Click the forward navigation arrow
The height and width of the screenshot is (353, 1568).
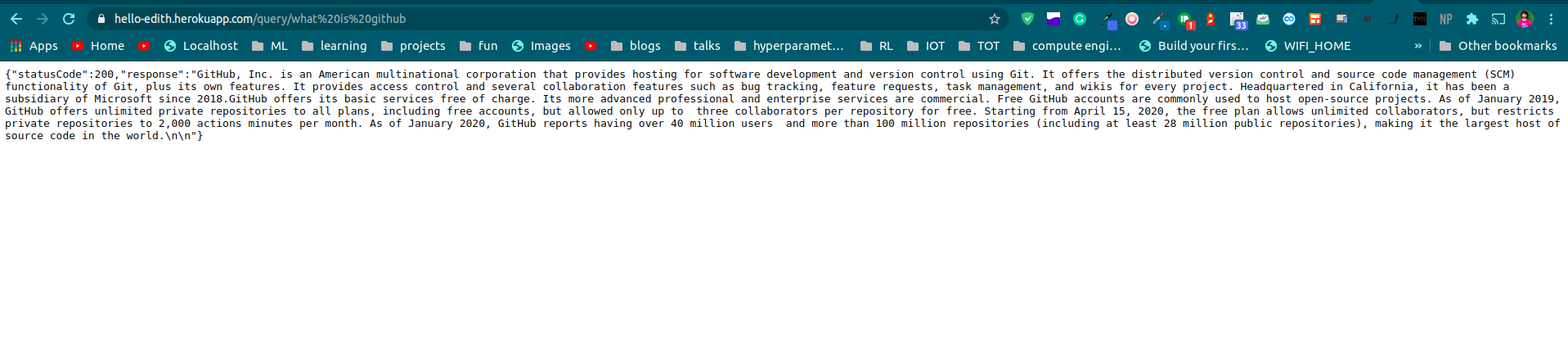pos(43,19)
